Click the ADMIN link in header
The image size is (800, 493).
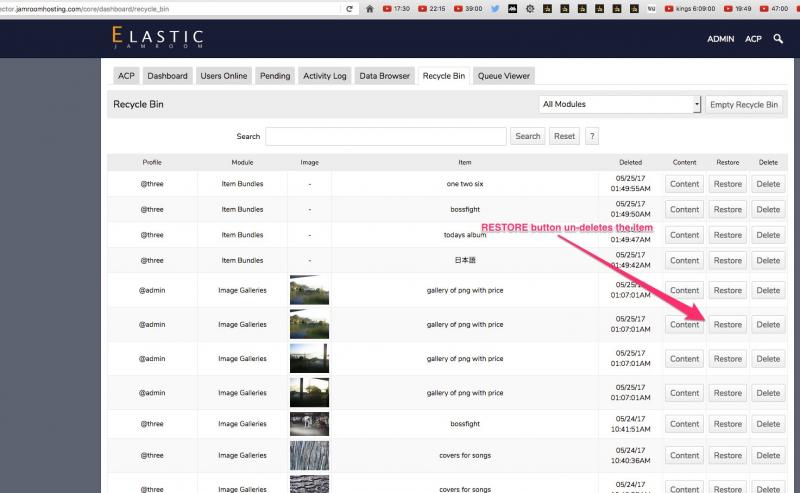(x=720, y=39)
